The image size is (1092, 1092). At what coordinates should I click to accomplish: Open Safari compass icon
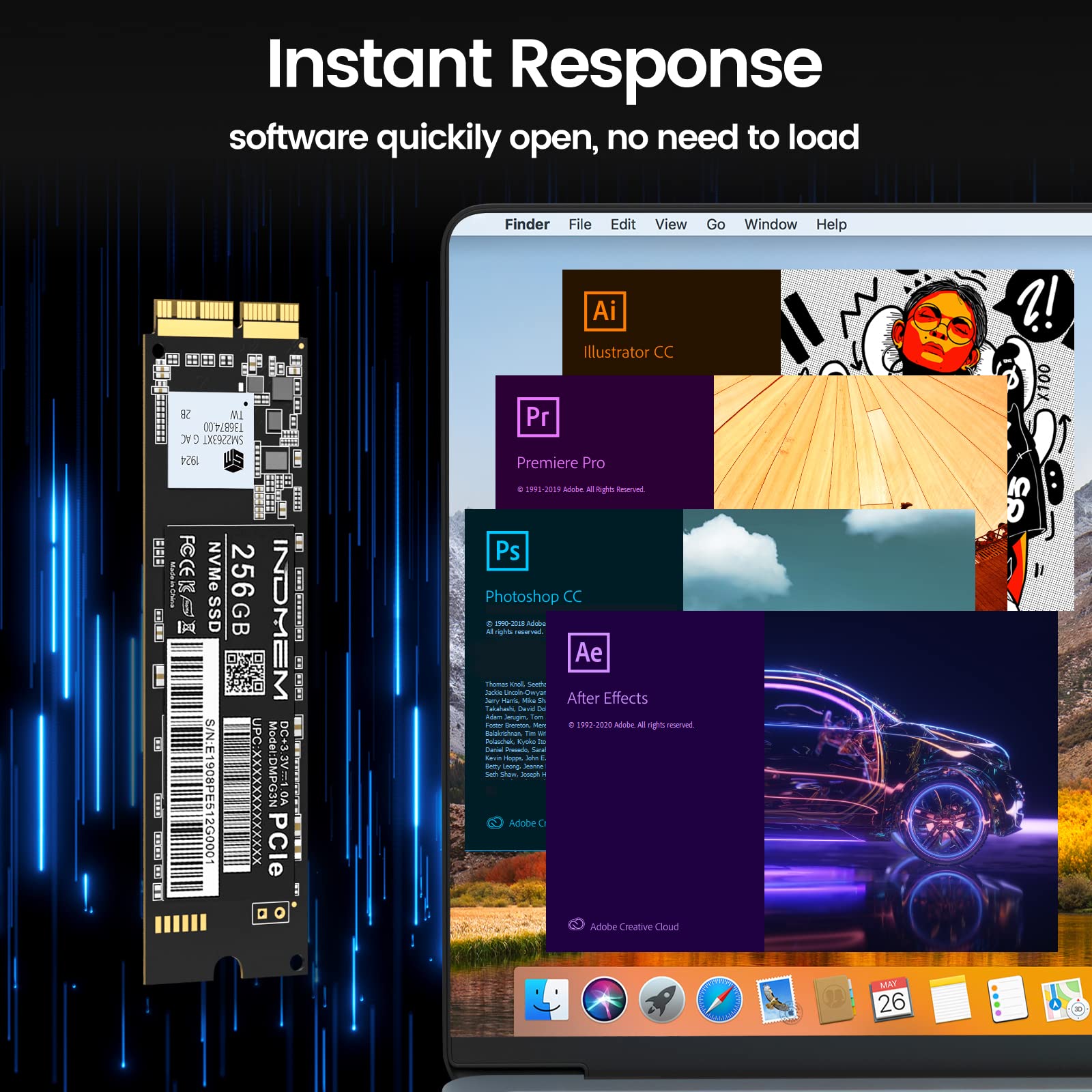point(719,1000)
